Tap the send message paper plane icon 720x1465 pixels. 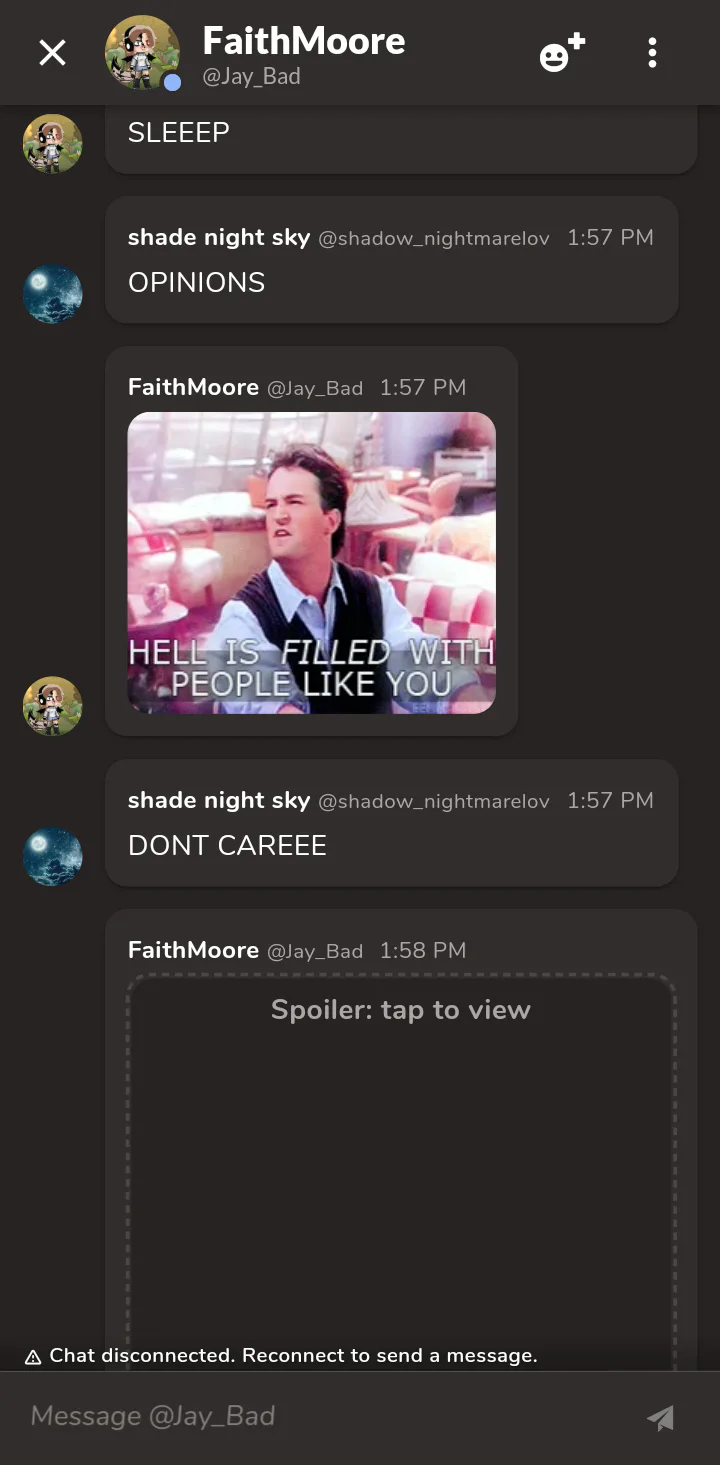pyautogui.click(x=660, y=1417)
